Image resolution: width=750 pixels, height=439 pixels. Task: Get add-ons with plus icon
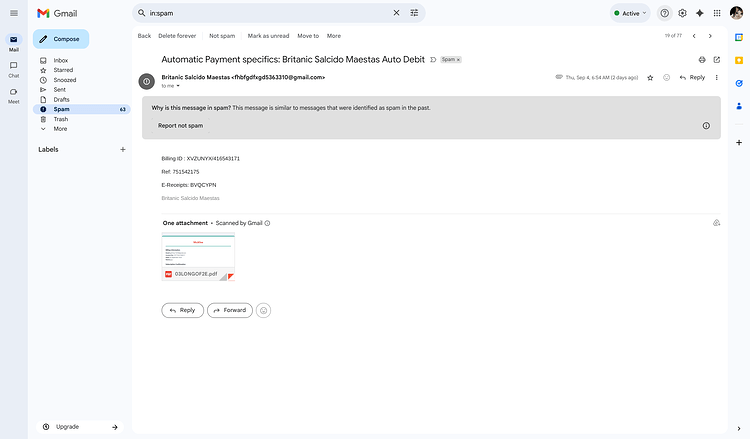pyautogui.click(x=739, y=143)
